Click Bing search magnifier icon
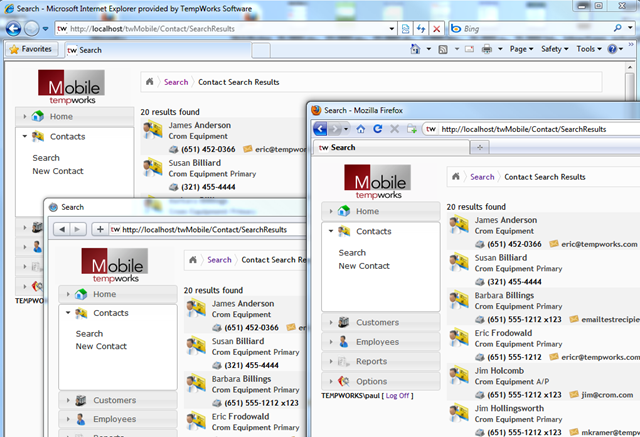 [x=618, y=28]
